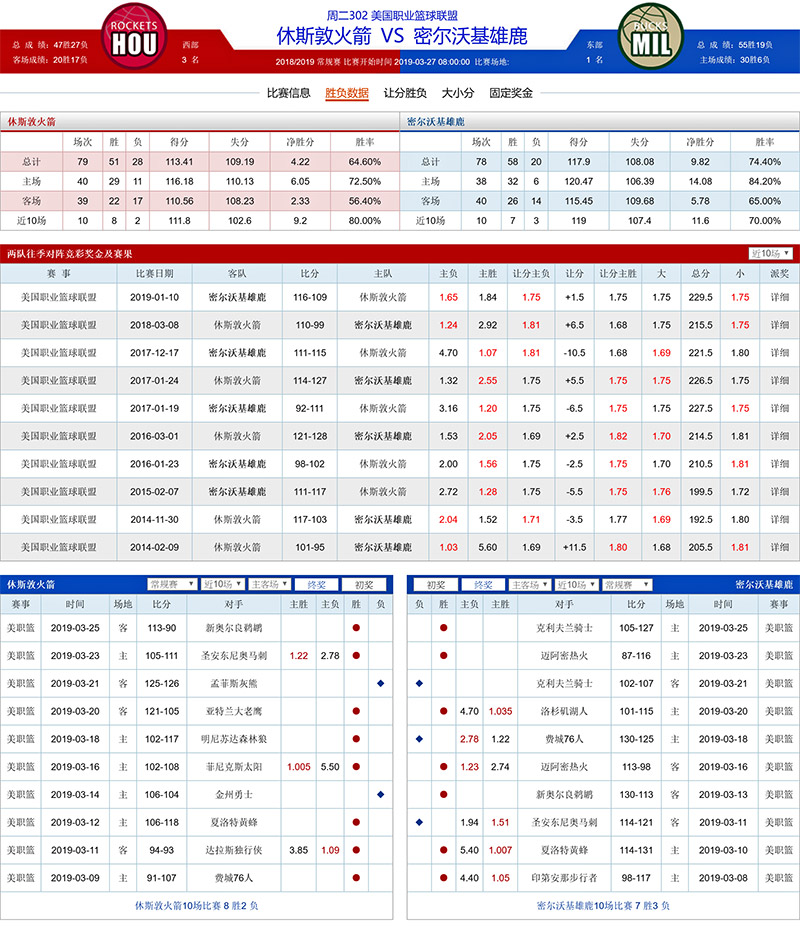The width and height of the screenshot is (800, 928).
Task: Open 详细 link for 2019-01-10 match
Action: coord(779,297)
